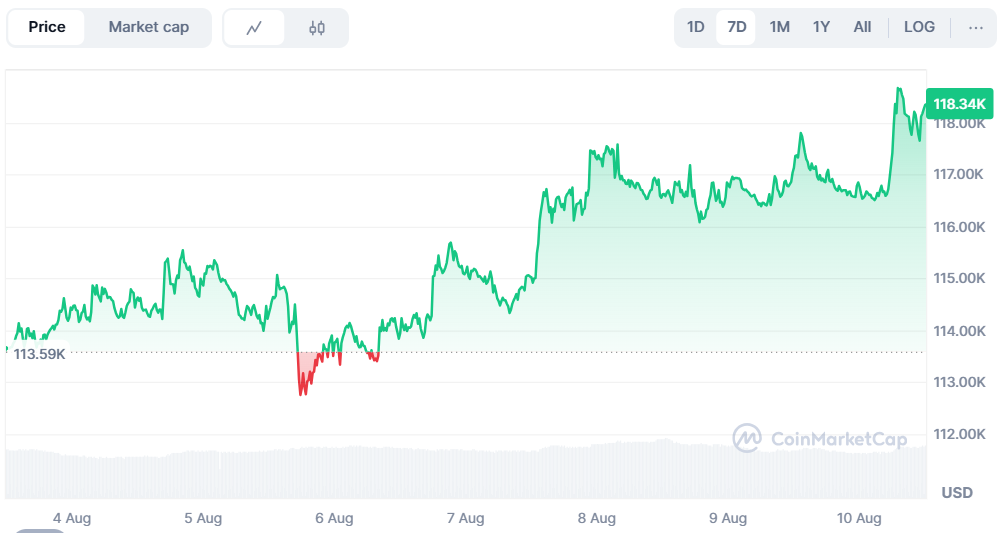This screenshot has height=533, width=998.
Task: Set the time range to 1D
Action: [696, 27]
